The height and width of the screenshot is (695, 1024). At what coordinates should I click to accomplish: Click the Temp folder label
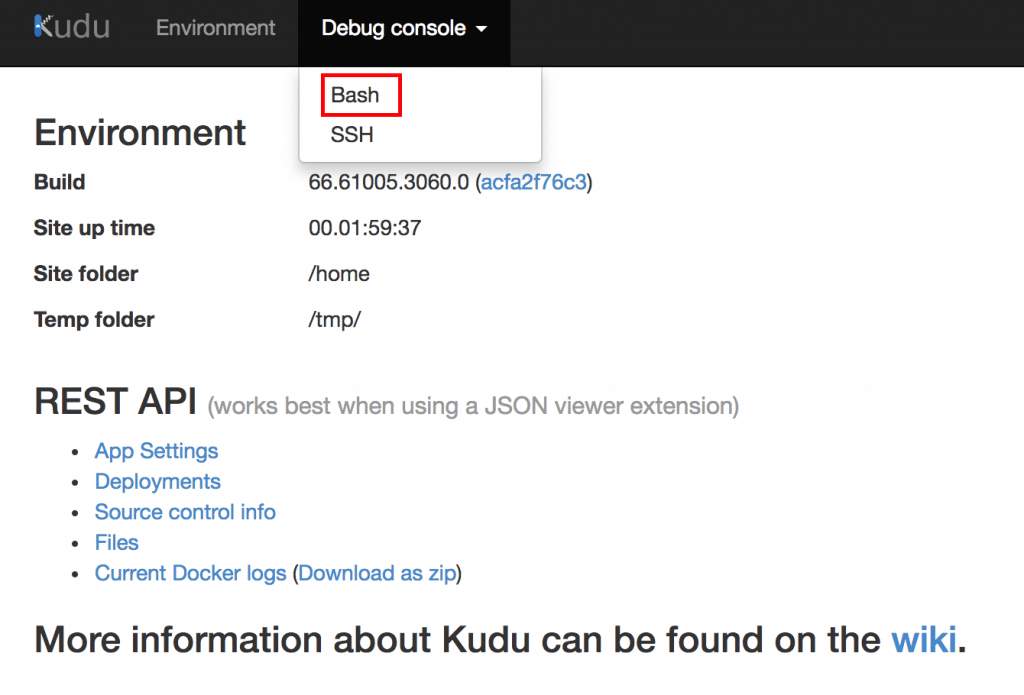click(94, 319)
